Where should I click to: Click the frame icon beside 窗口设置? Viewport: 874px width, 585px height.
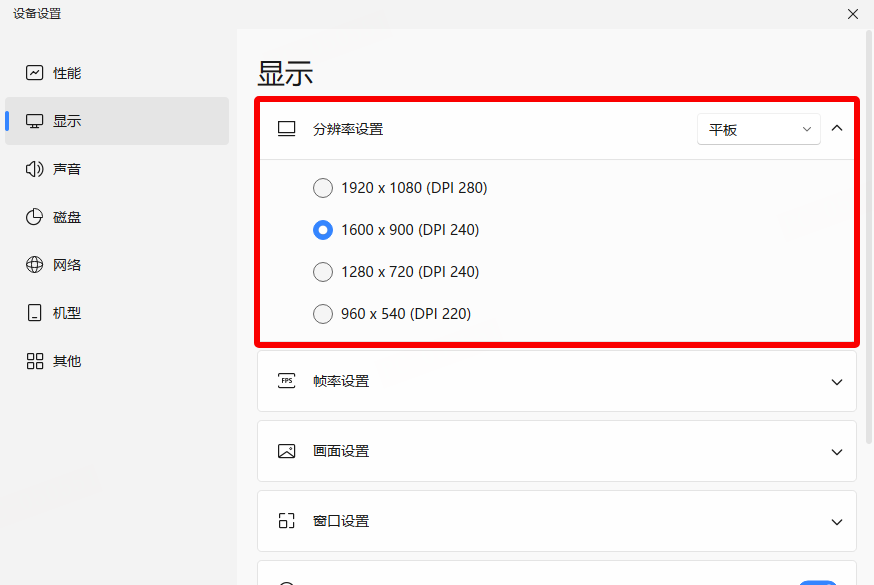287,521
